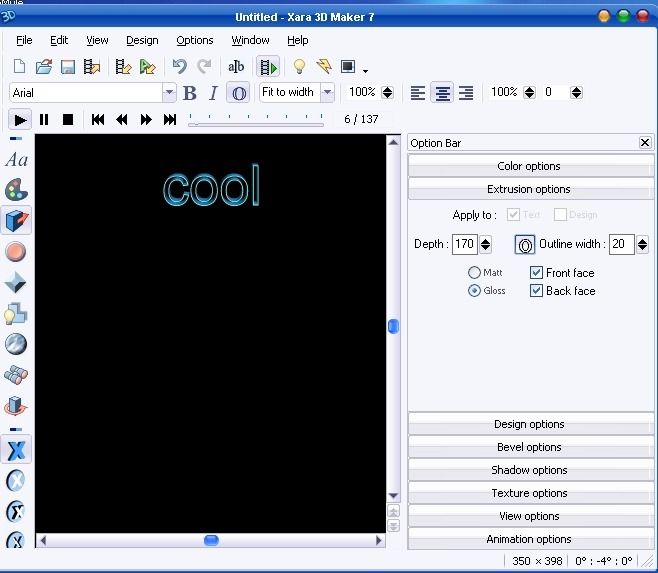
Task: Click the frame display icon
Action: 348,66
